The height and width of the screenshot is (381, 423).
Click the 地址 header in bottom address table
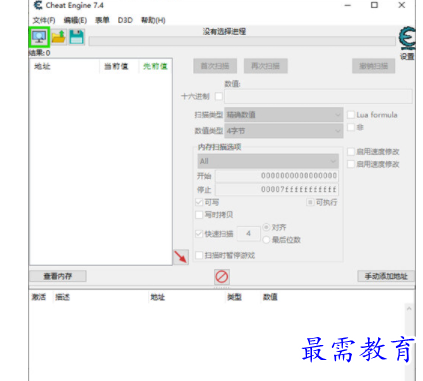coord(158,297)
